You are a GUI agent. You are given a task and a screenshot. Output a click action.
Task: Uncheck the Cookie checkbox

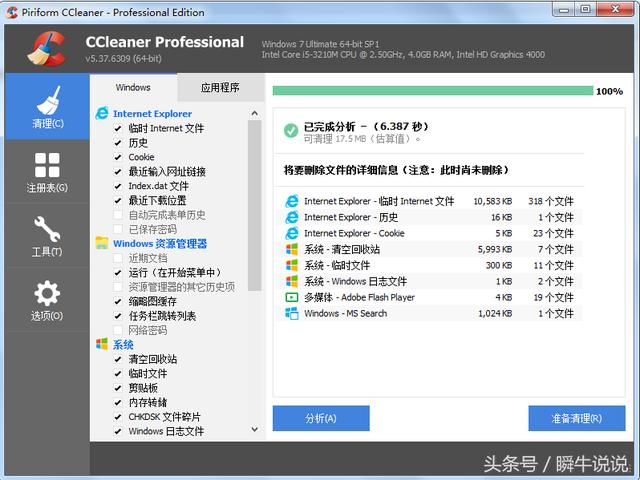pos(118,157)
